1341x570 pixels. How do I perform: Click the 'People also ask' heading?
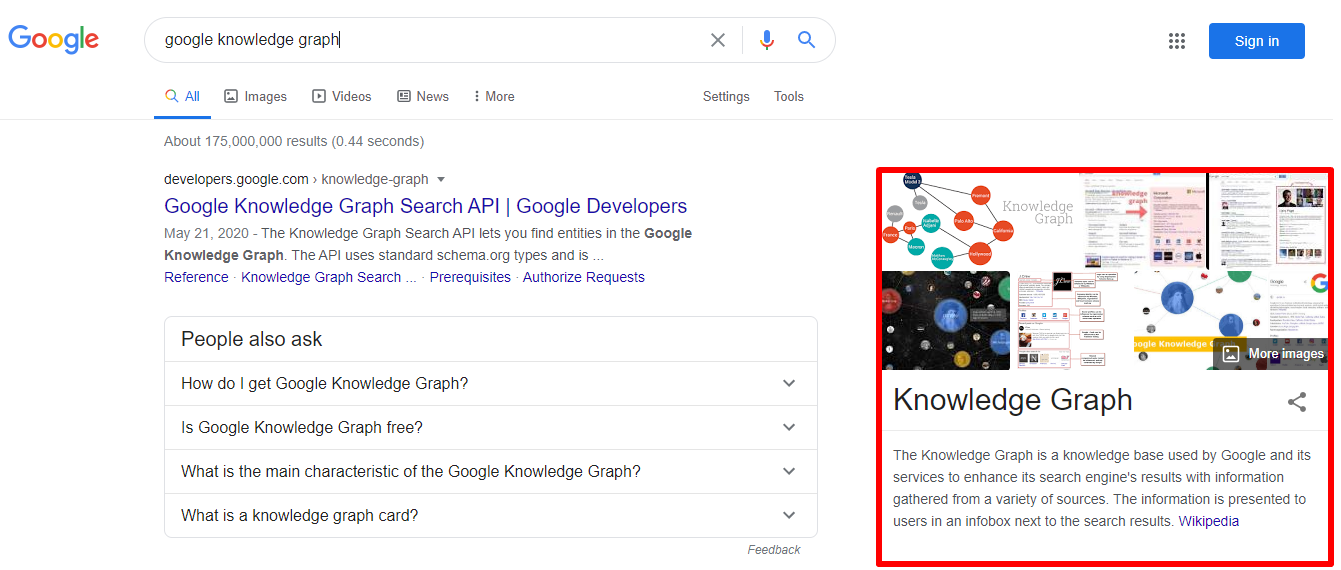click(x=252, y=339)
